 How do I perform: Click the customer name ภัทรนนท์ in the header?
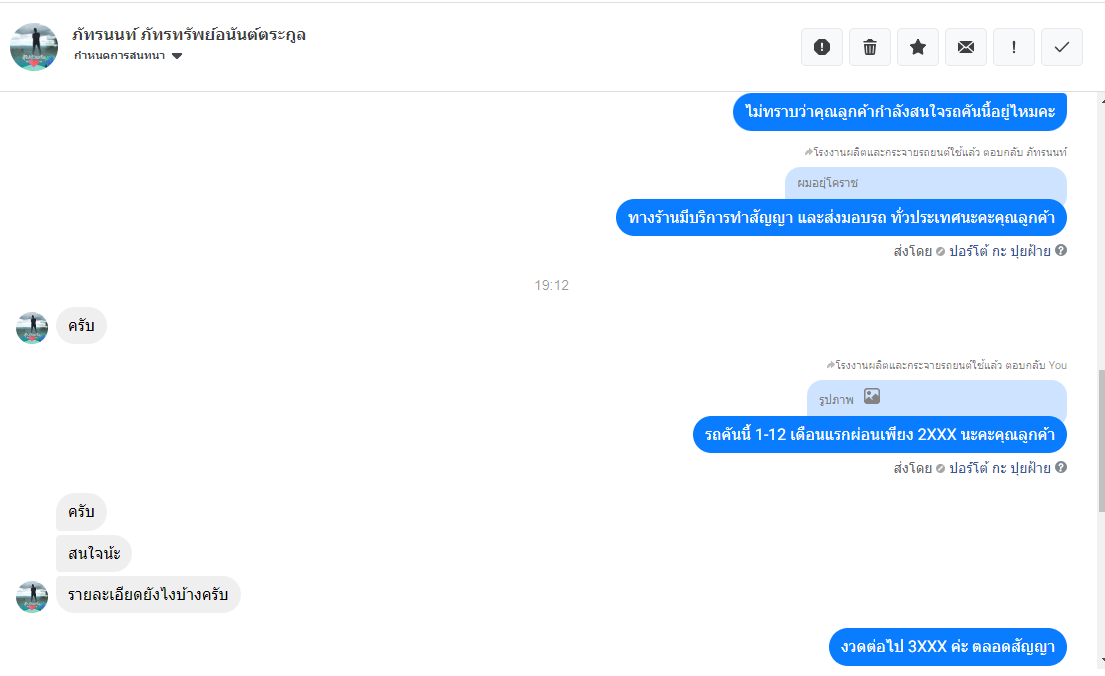pyautogui.click(x=189, y=35)
